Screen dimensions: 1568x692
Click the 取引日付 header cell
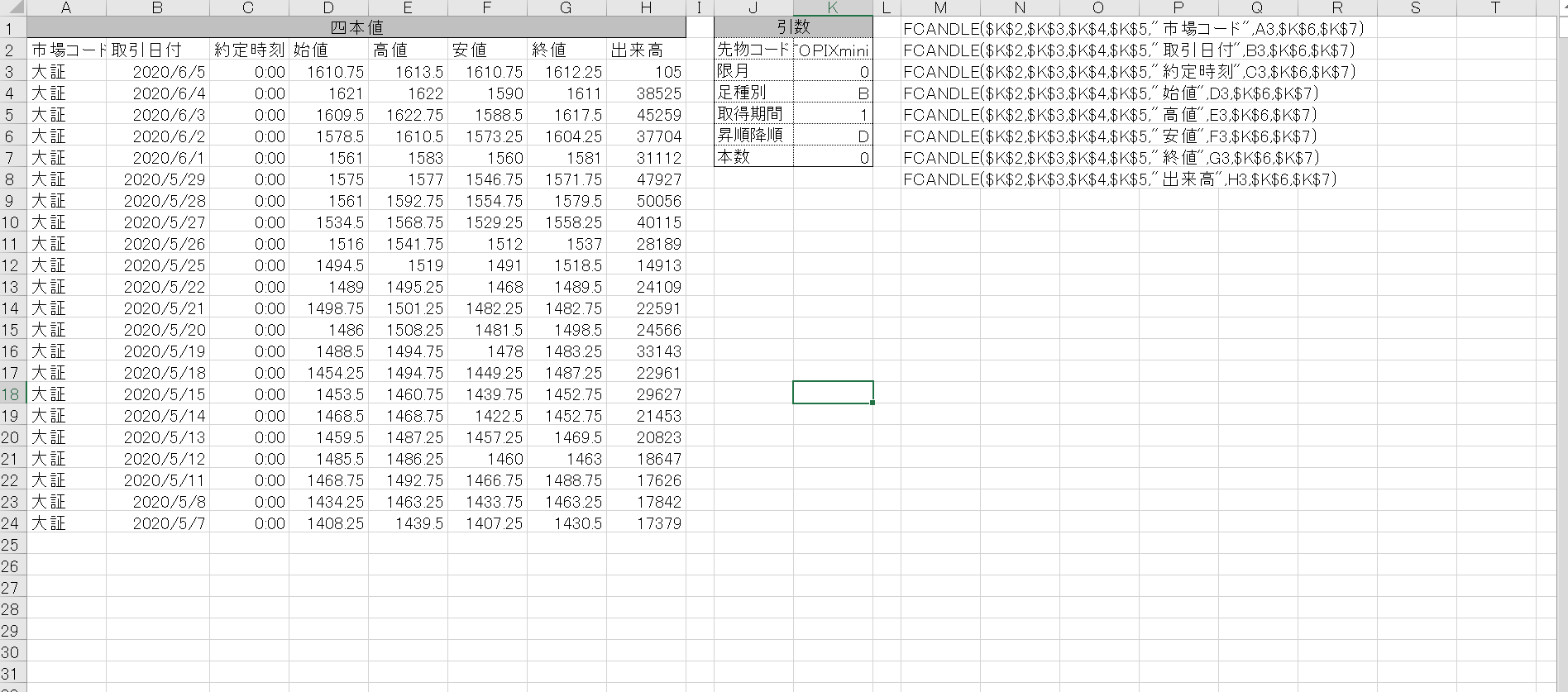click(x=157, y=50)
